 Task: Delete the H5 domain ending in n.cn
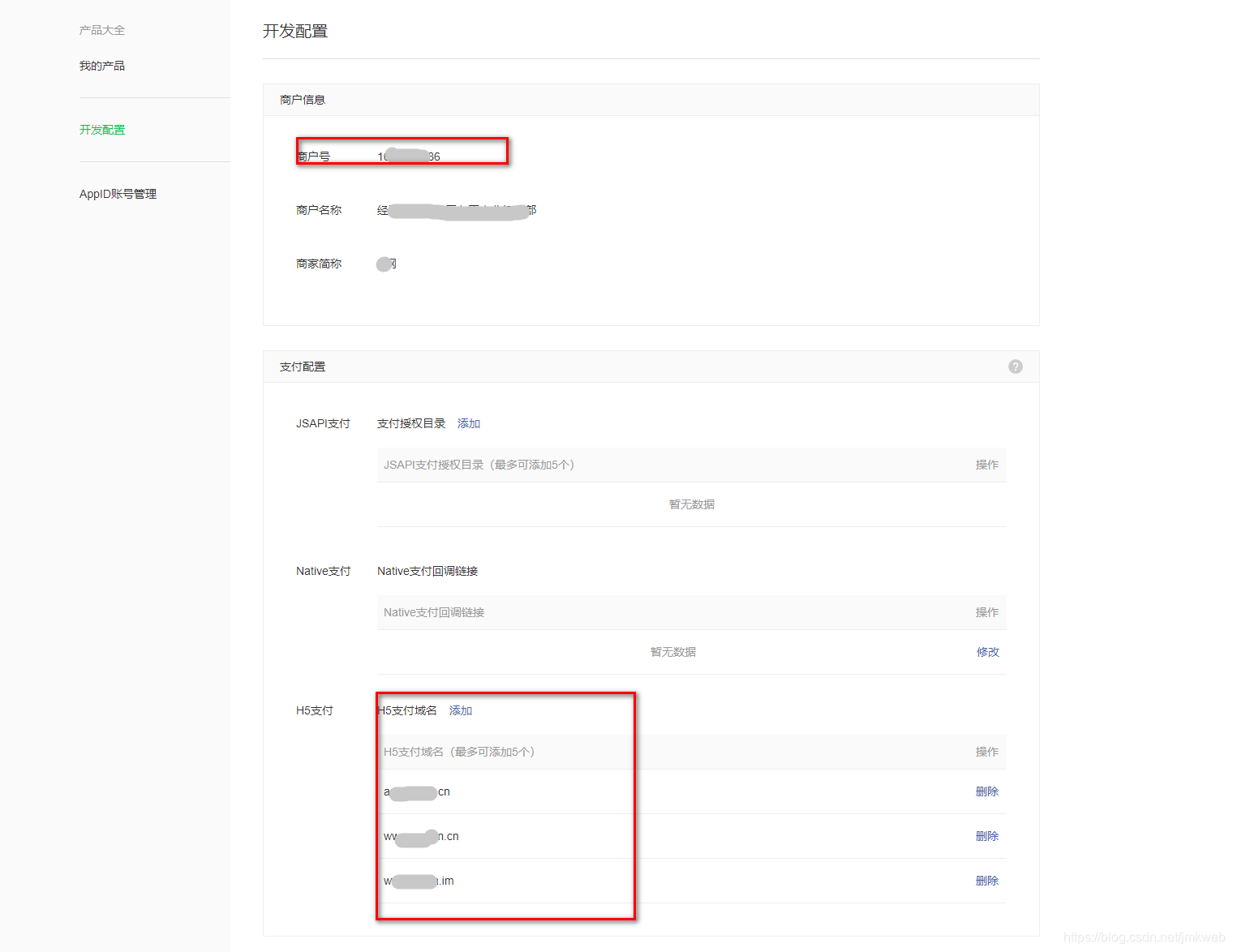(987, 836)
